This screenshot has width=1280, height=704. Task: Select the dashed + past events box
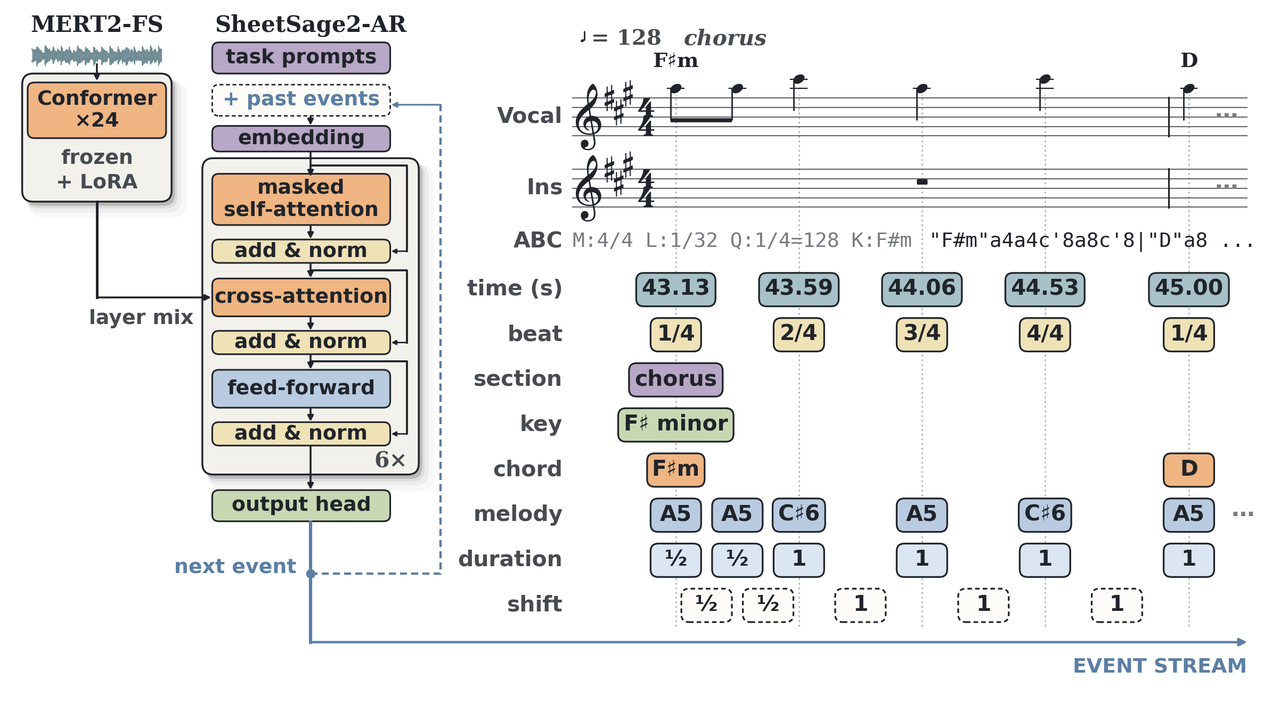coord(301,99)
